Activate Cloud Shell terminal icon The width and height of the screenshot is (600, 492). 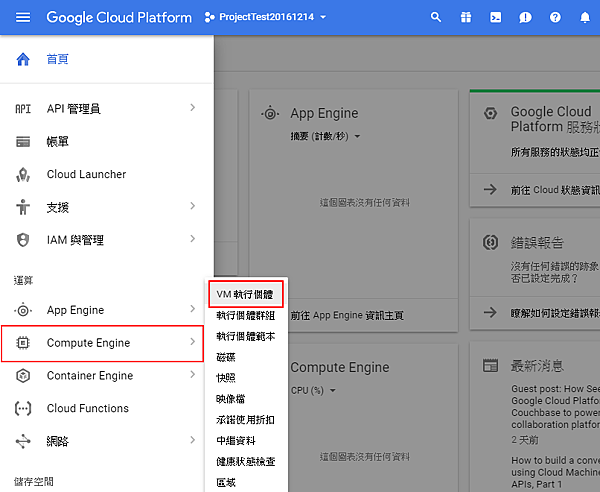[x=495, y=18]
